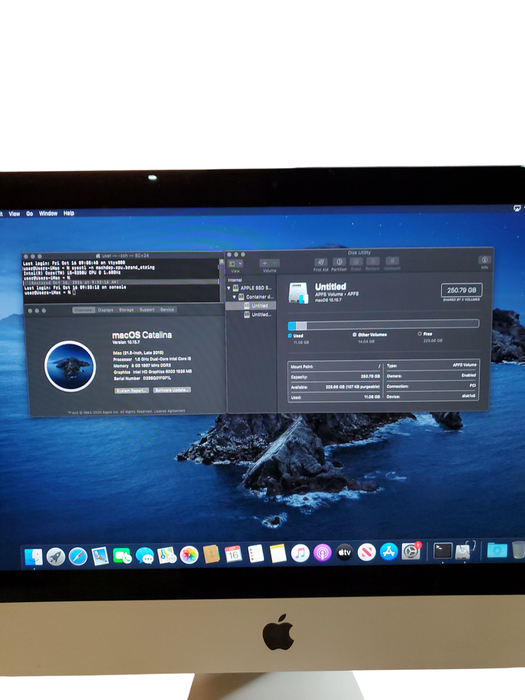Collapse the APPLE SSD disclosure triangle
The height and width of the screenshot is (700, 525).
pos(229,288)
